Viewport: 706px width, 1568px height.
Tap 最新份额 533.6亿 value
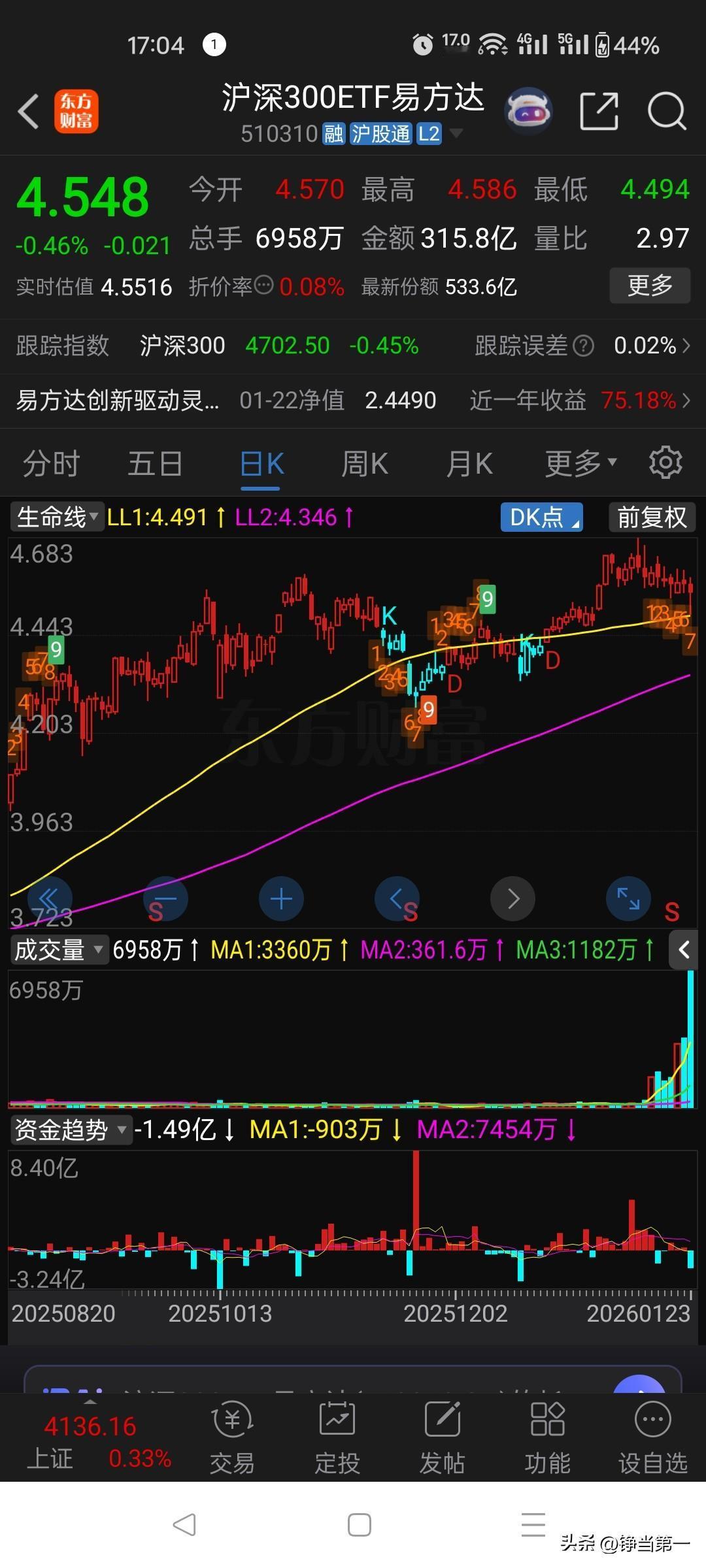click(x=439, y=287)
